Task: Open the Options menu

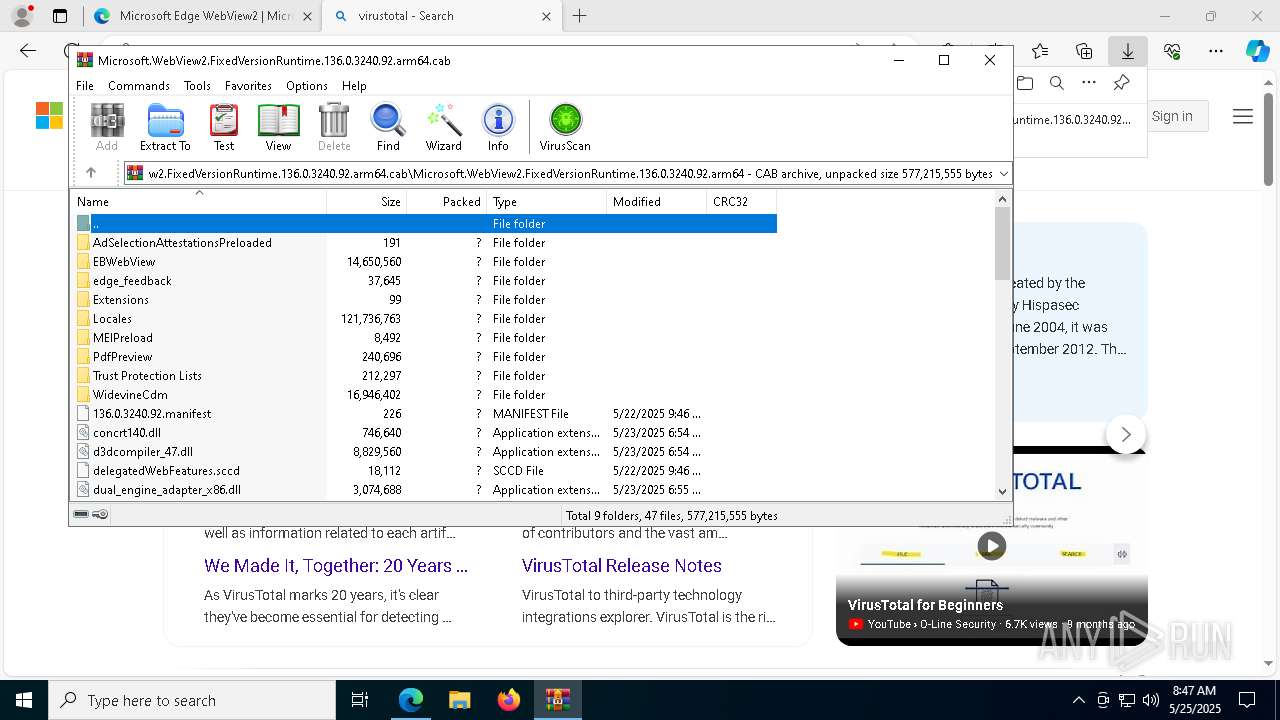Action: pos(307,86)
